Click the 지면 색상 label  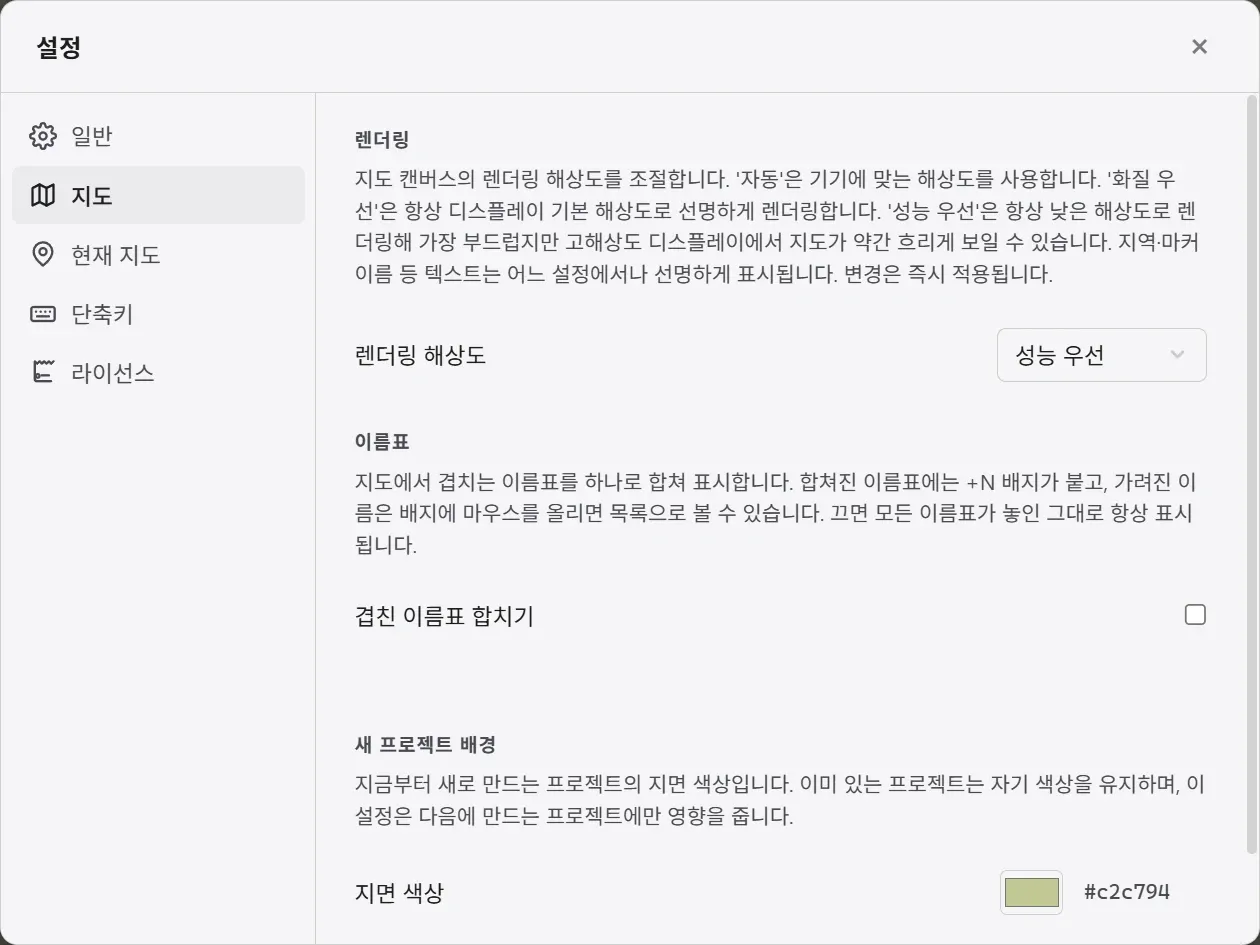(399, 893)
